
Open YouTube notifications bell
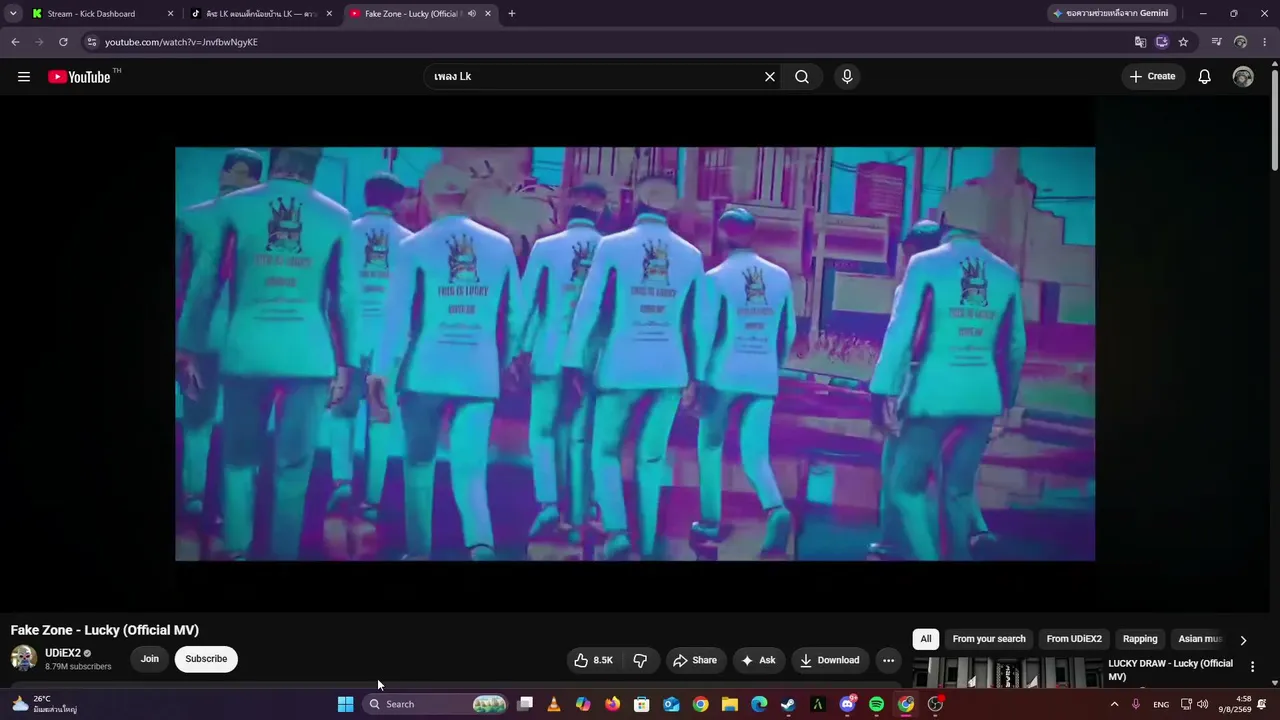pos(1205,77)
